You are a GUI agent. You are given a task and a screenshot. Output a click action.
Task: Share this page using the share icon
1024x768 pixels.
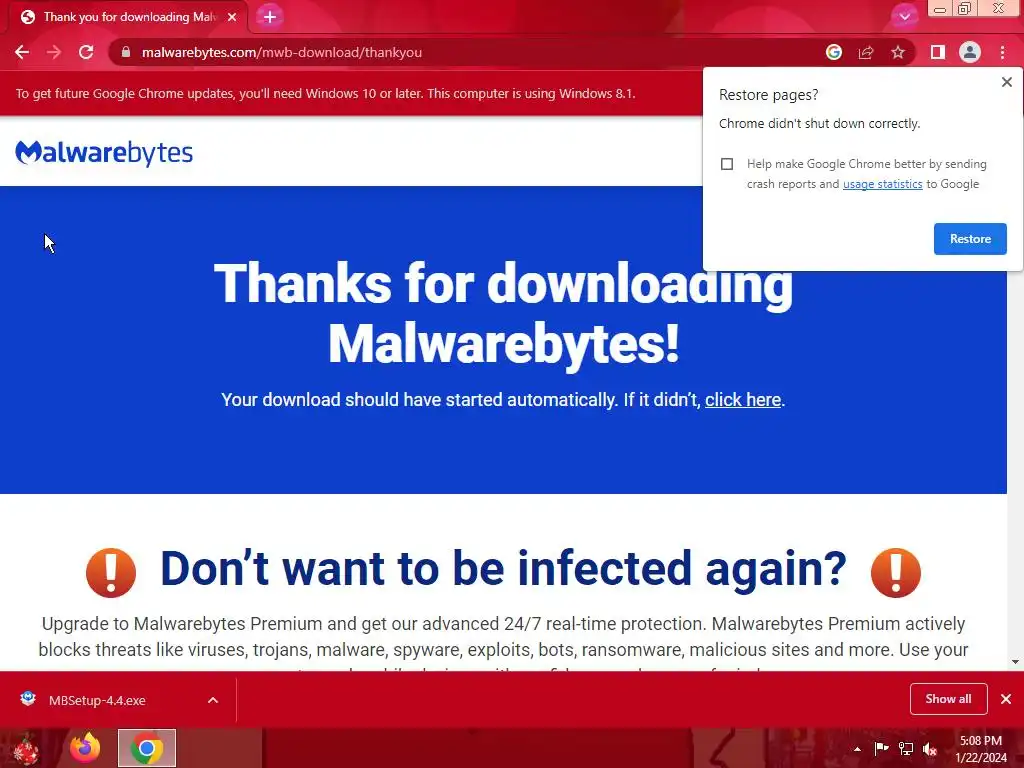click(x=866, y=52)
